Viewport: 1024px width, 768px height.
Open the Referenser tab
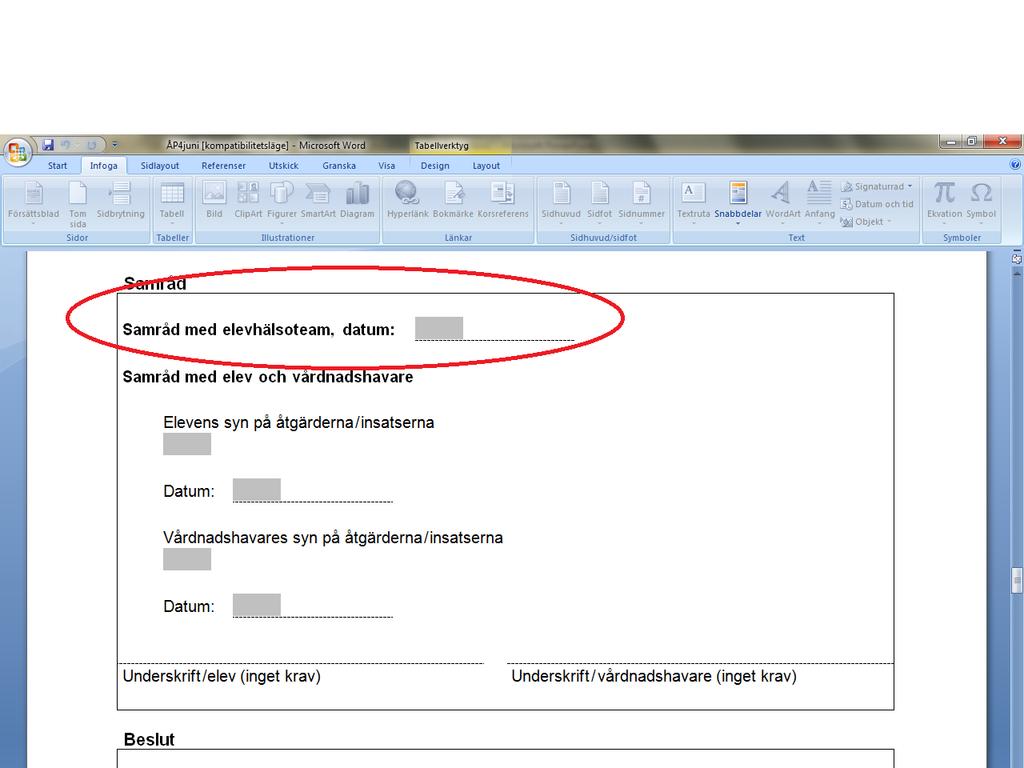pos(223,166)
